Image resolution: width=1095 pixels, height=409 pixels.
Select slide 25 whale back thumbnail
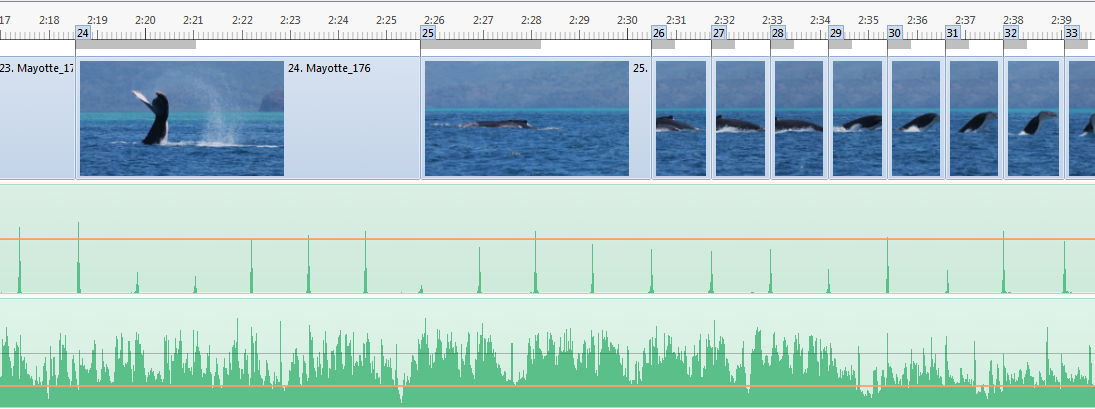[526, 118]
